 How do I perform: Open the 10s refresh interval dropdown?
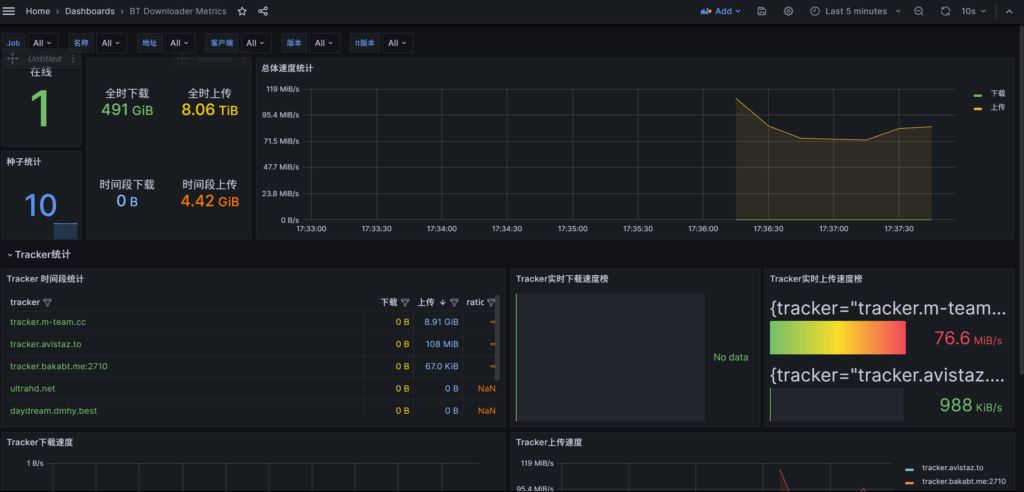click(x=973, y=11)
